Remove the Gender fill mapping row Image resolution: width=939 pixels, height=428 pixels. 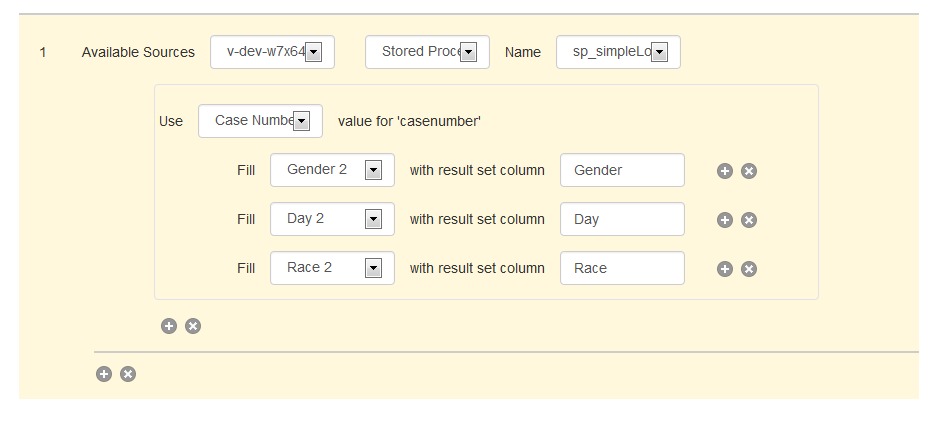[x=749, y=171]
